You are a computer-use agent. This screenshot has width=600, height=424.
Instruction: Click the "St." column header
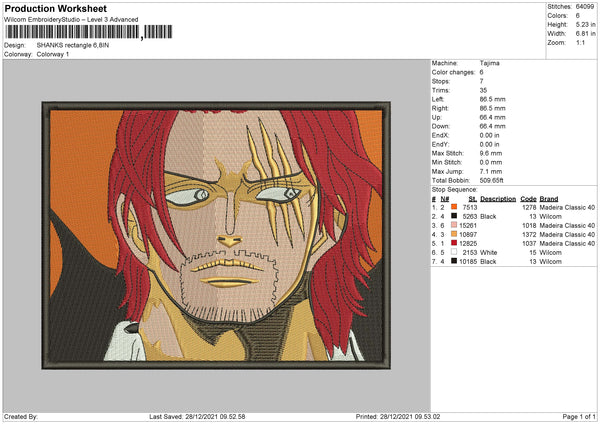click(473, 199)
